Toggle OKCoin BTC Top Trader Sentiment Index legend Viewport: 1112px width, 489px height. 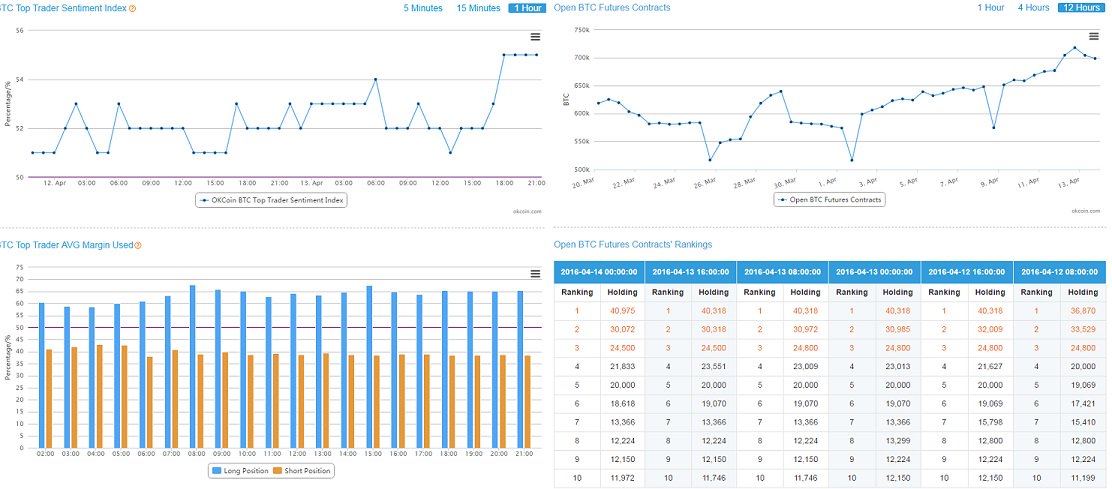[272, 200]
